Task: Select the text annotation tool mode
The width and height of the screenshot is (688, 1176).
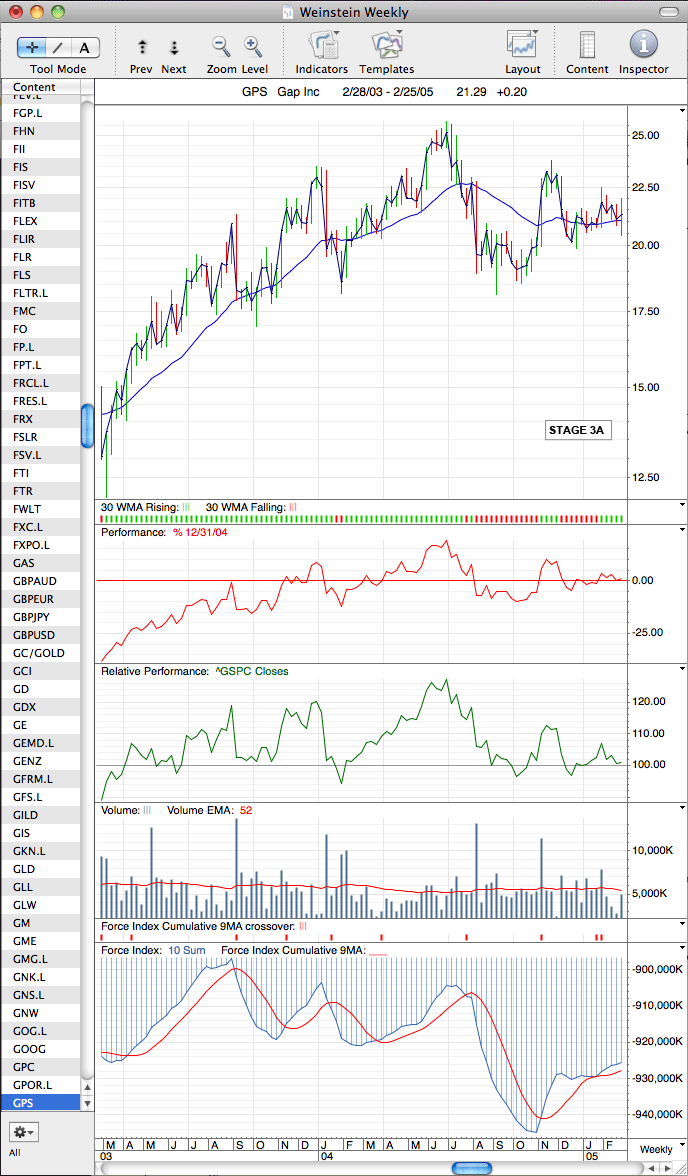Action: pyautogui.click(x=85, y=48)
